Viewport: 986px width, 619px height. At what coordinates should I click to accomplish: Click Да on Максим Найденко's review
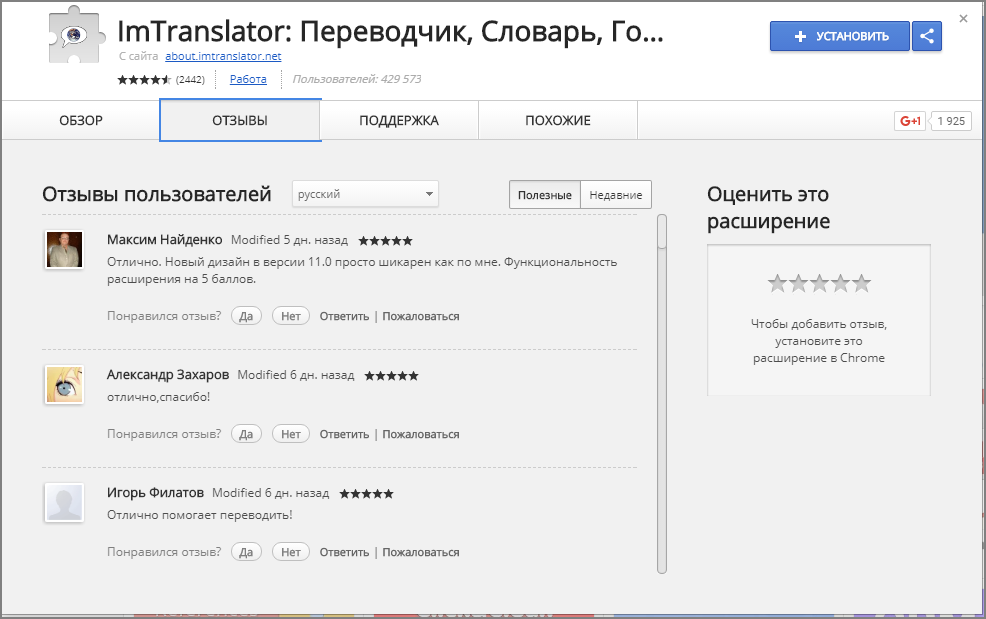[x=246, y=315]
